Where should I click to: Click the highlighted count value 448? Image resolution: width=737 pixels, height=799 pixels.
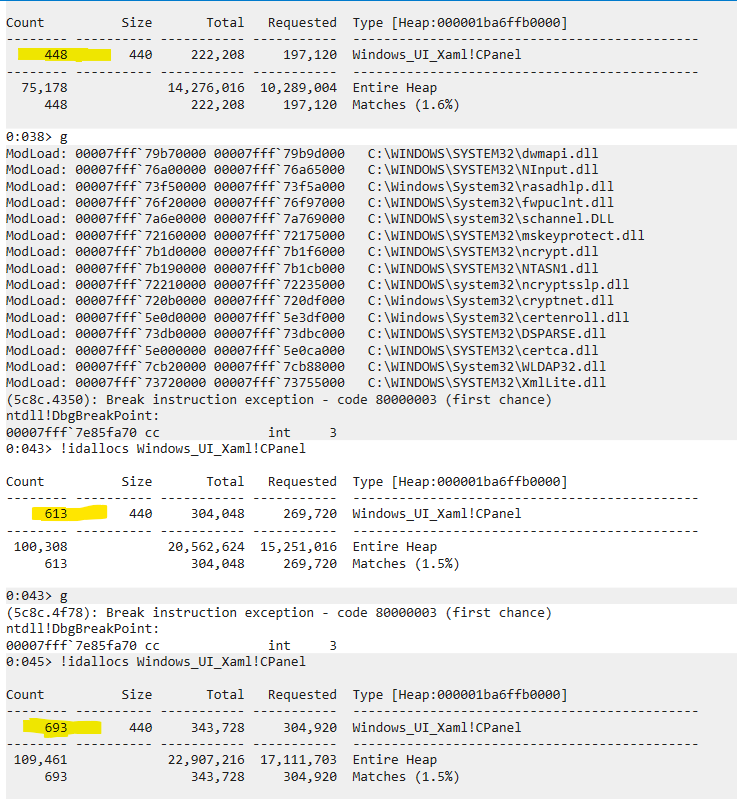[x=56, y=55]
